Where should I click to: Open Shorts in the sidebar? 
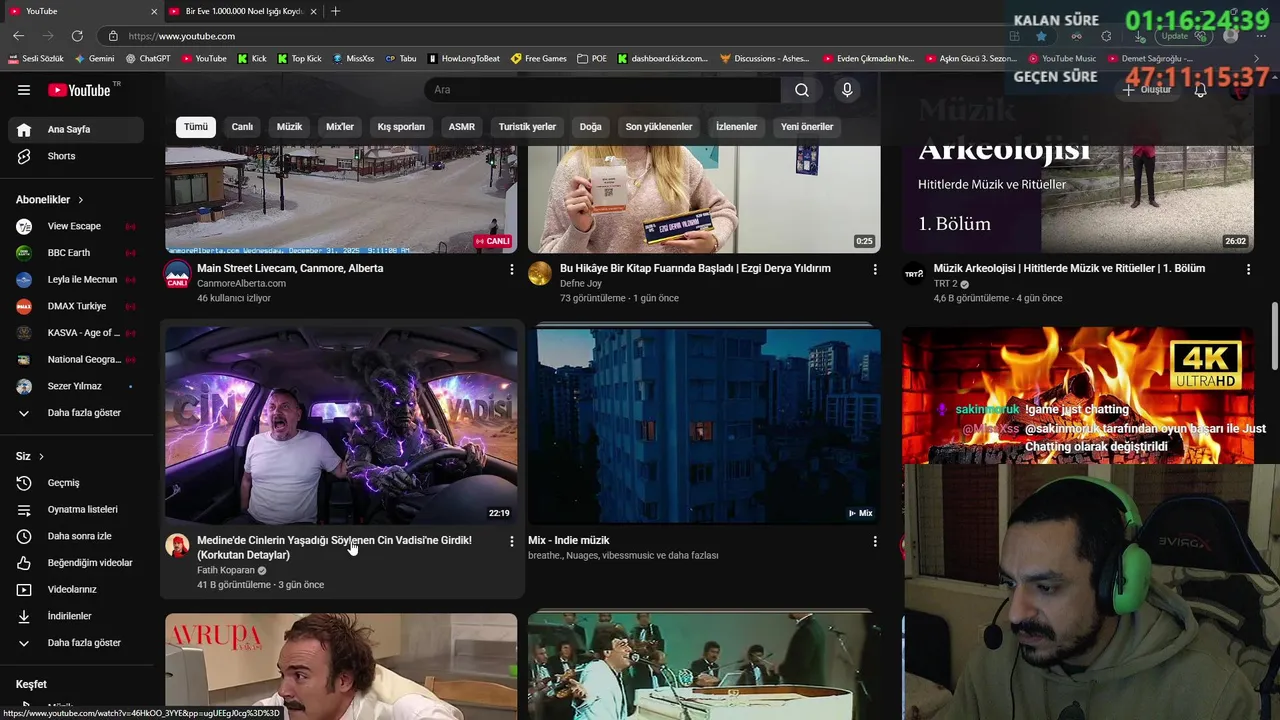click(x=76, y=156)
